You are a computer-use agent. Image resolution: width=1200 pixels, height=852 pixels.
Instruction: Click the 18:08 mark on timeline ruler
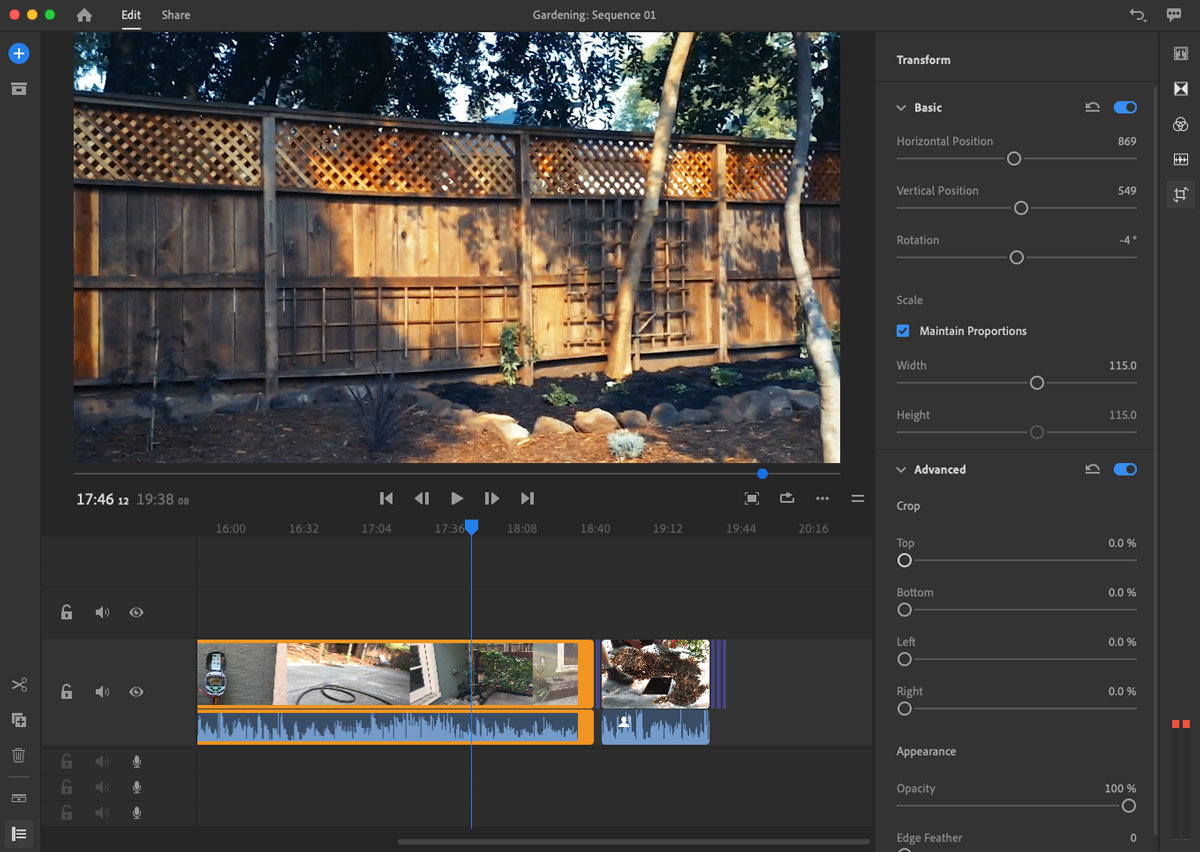522,529
